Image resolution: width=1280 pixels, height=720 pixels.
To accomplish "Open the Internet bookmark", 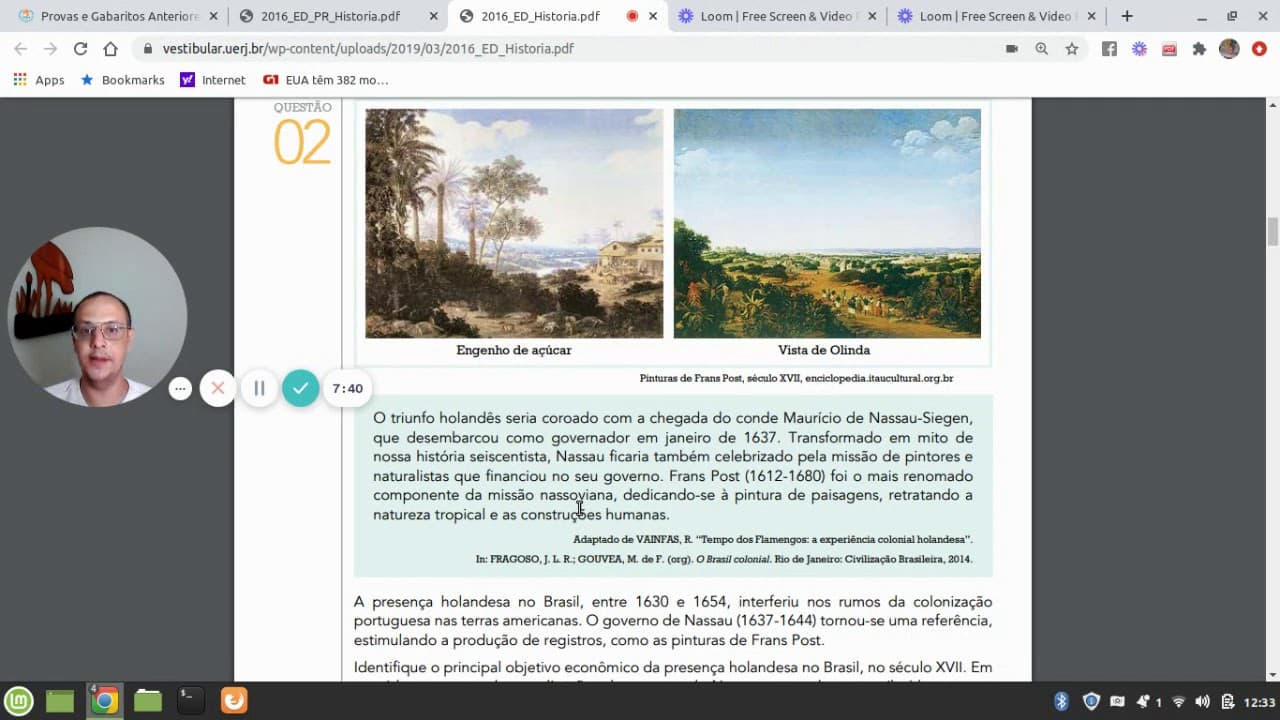I will pyautogui.click(x=212, y=80).
